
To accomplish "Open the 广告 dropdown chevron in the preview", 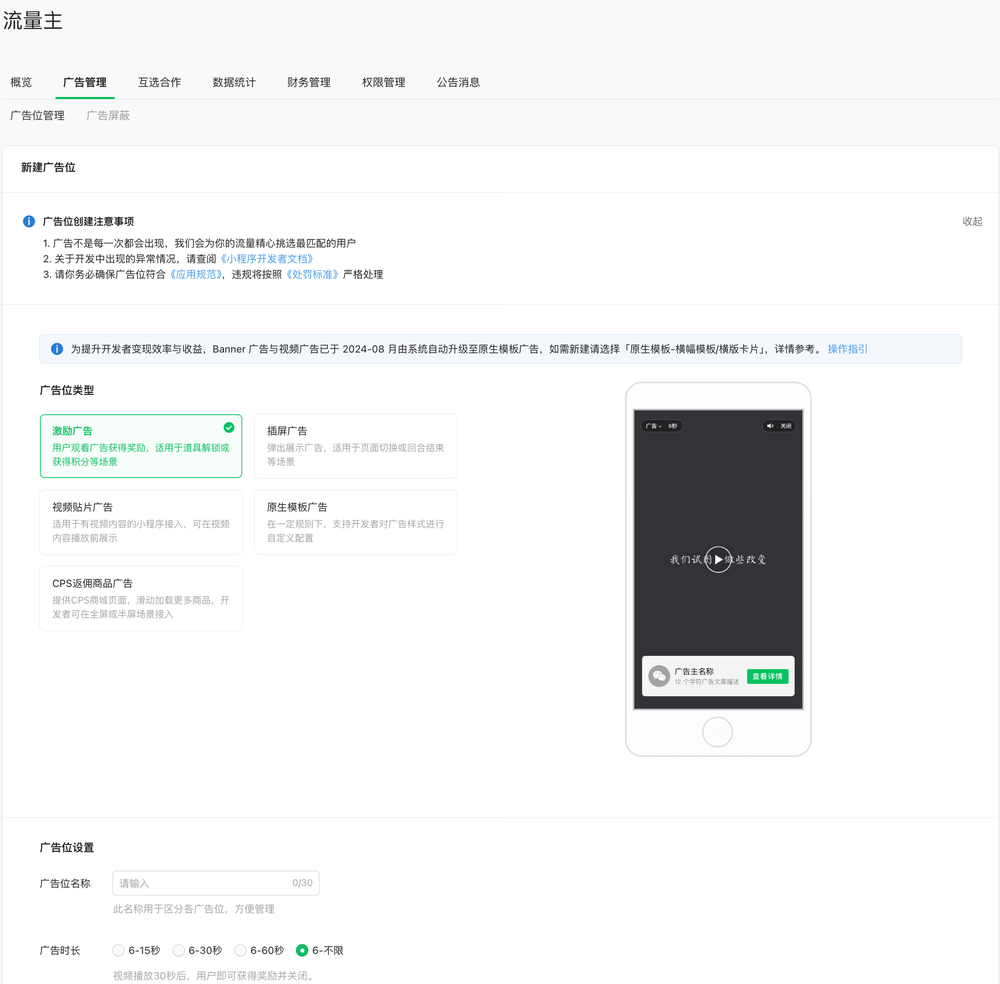I will click(661, 426).
